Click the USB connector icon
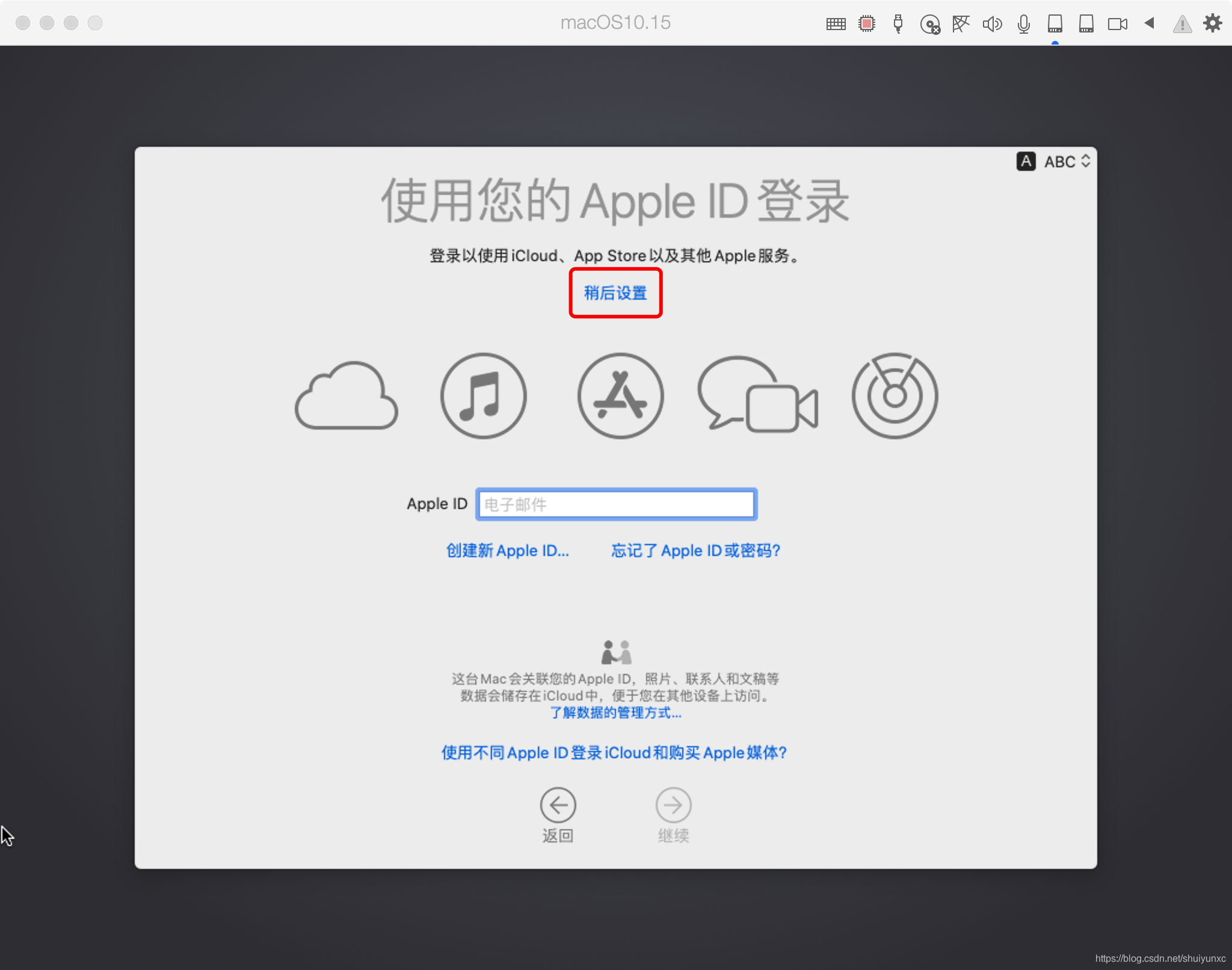The image size is (1232, 970). pyautogui.click(x=898, y=24)
